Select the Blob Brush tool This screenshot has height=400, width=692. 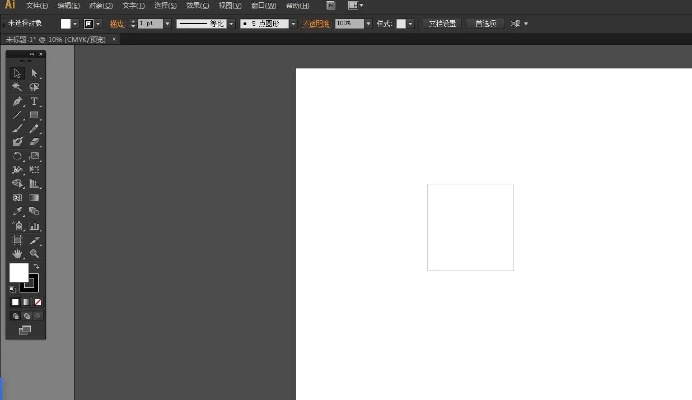pyautogui.click(x=17, y=142)
